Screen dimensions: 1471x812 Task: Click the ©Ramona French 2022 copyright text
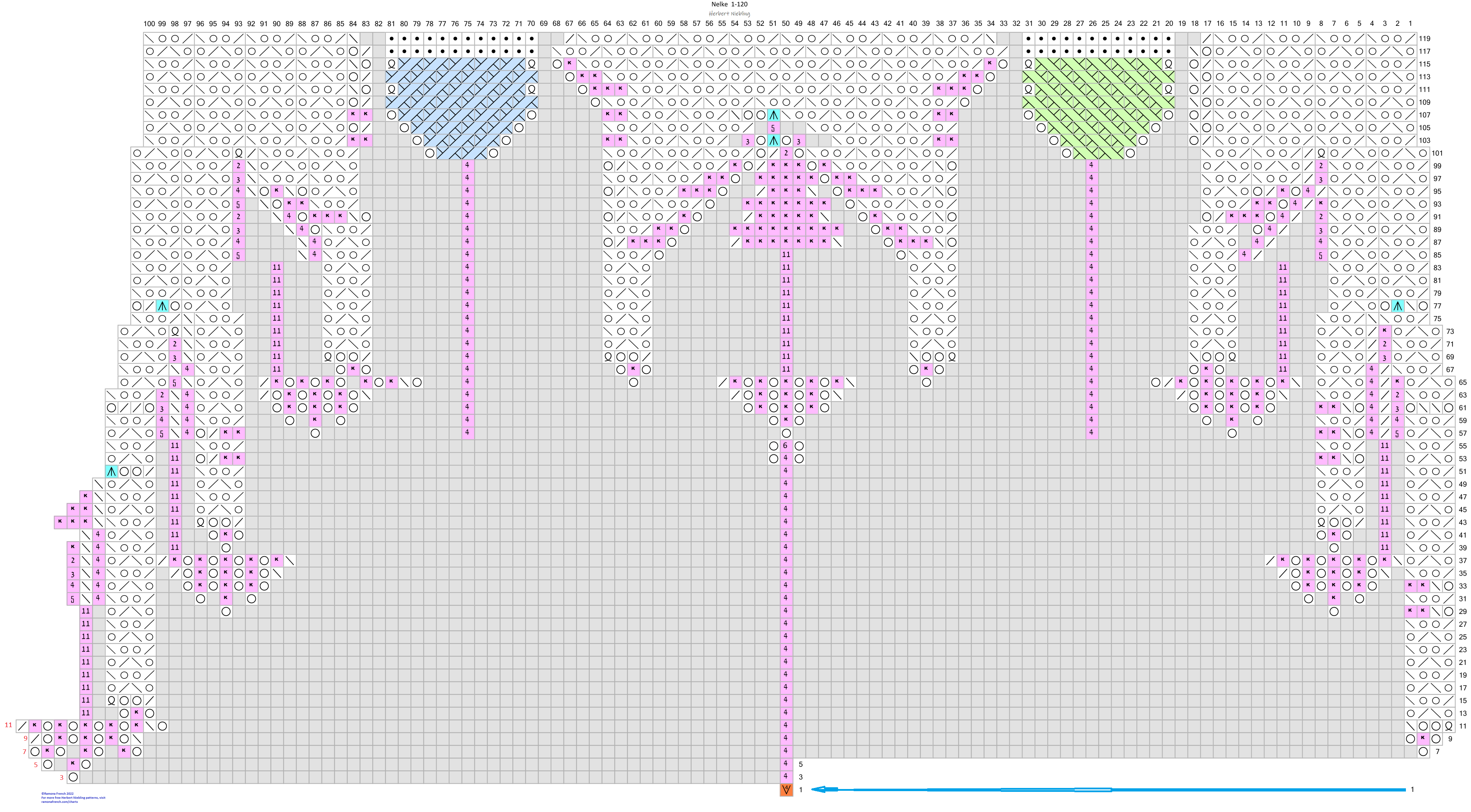pos(57,794)
